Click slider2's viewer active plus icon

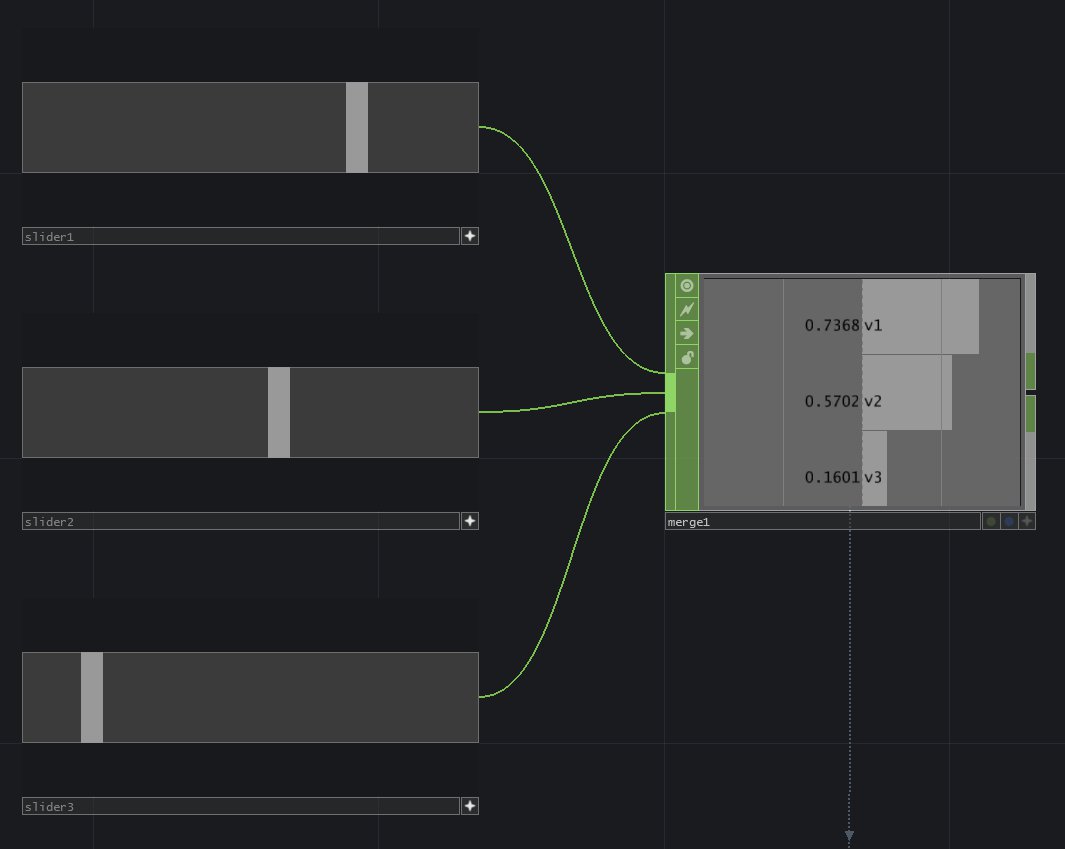[470, 521]
